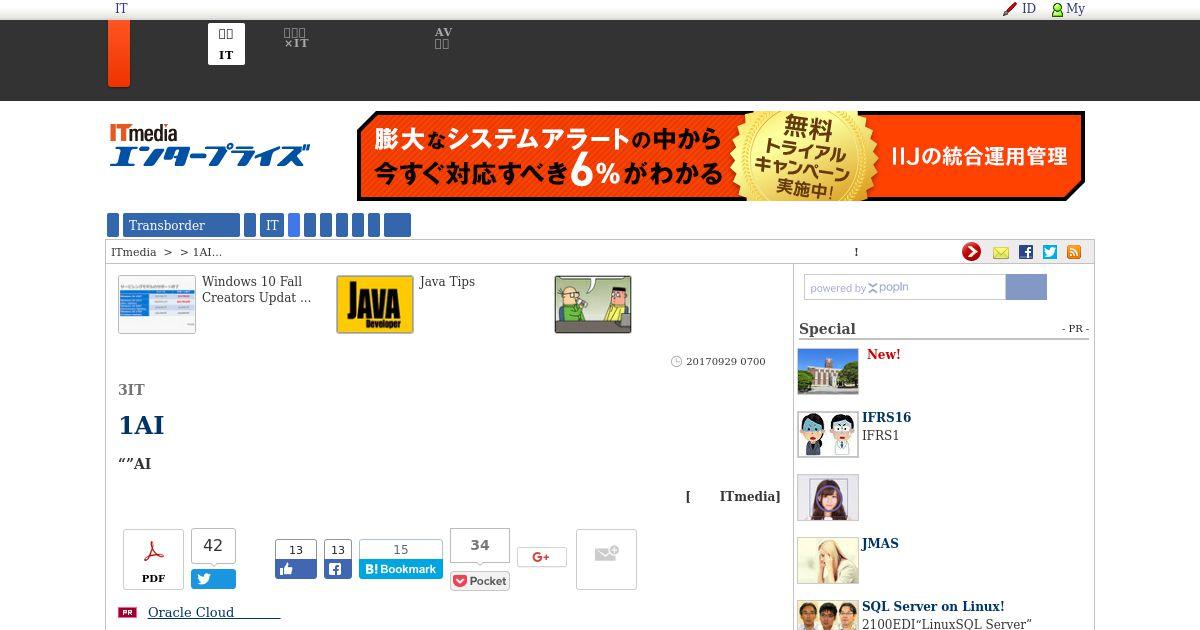Click the IT link in the top bar
The image size is (1200, 630).
121,8
